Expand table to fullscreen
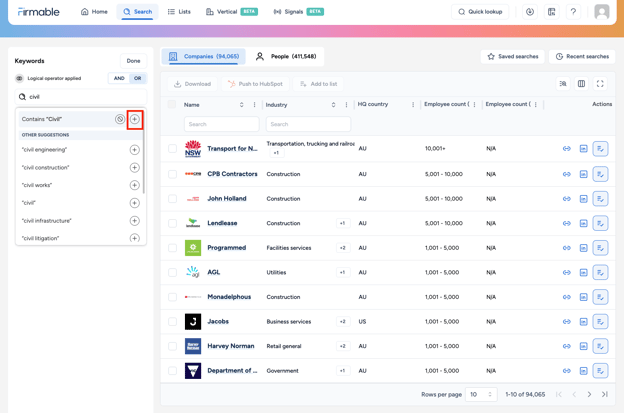The image size is (624, 413). pos(600,84)
